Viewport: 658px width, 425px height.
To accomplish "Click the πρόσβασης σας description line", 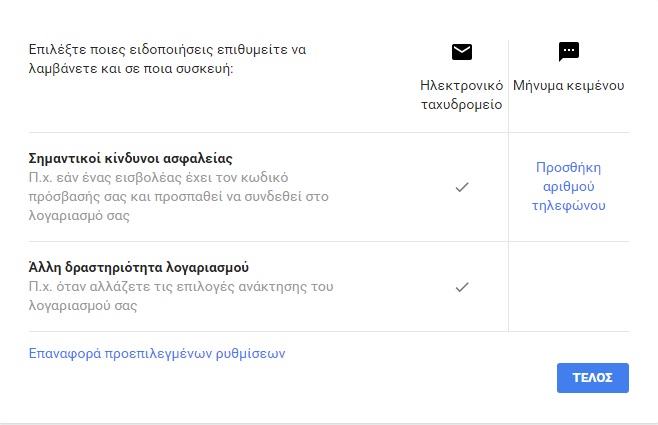I will [179, 196].
